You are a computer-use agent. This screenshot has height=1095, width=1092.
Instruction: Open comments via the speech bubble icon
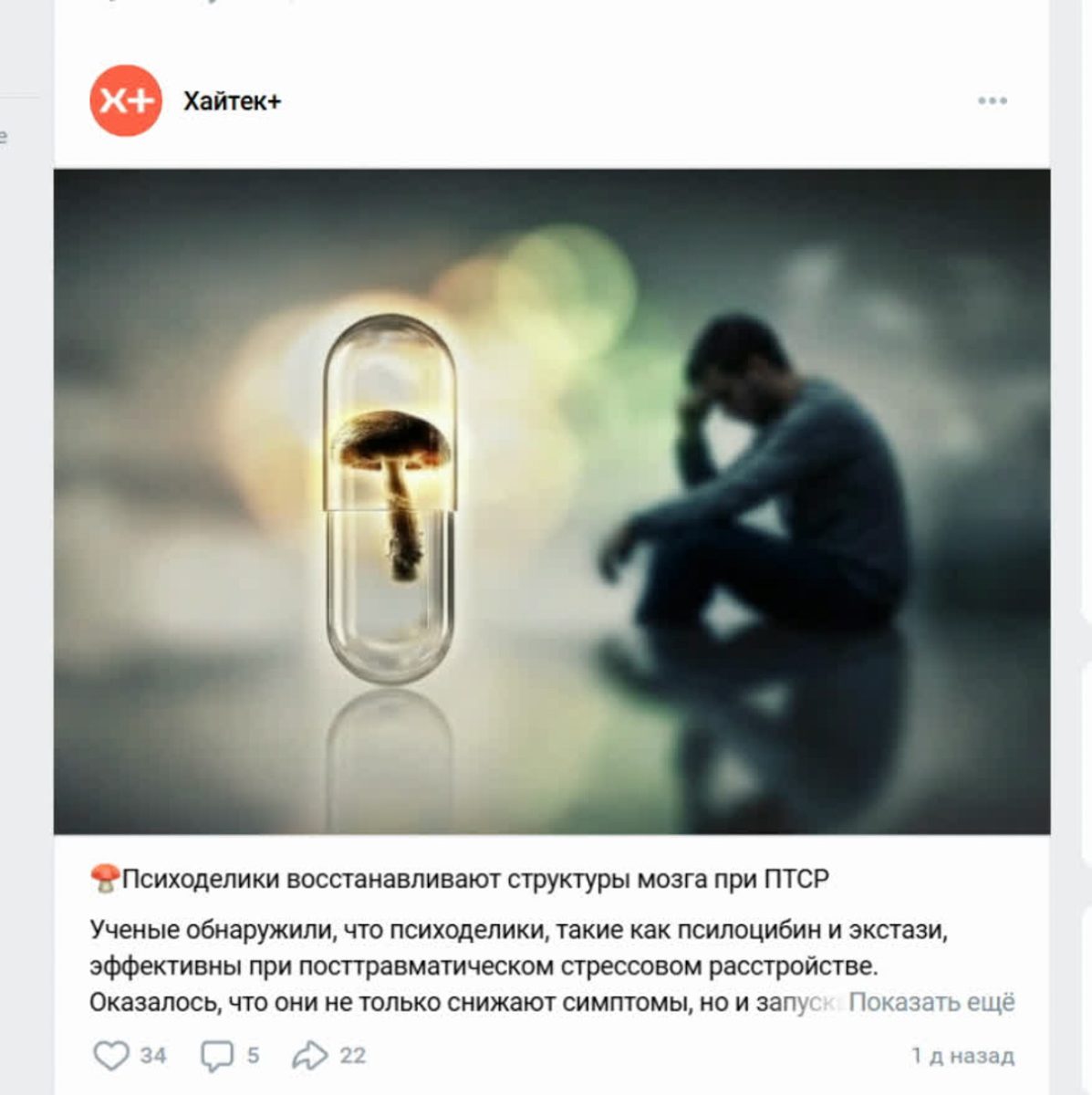217,1056
